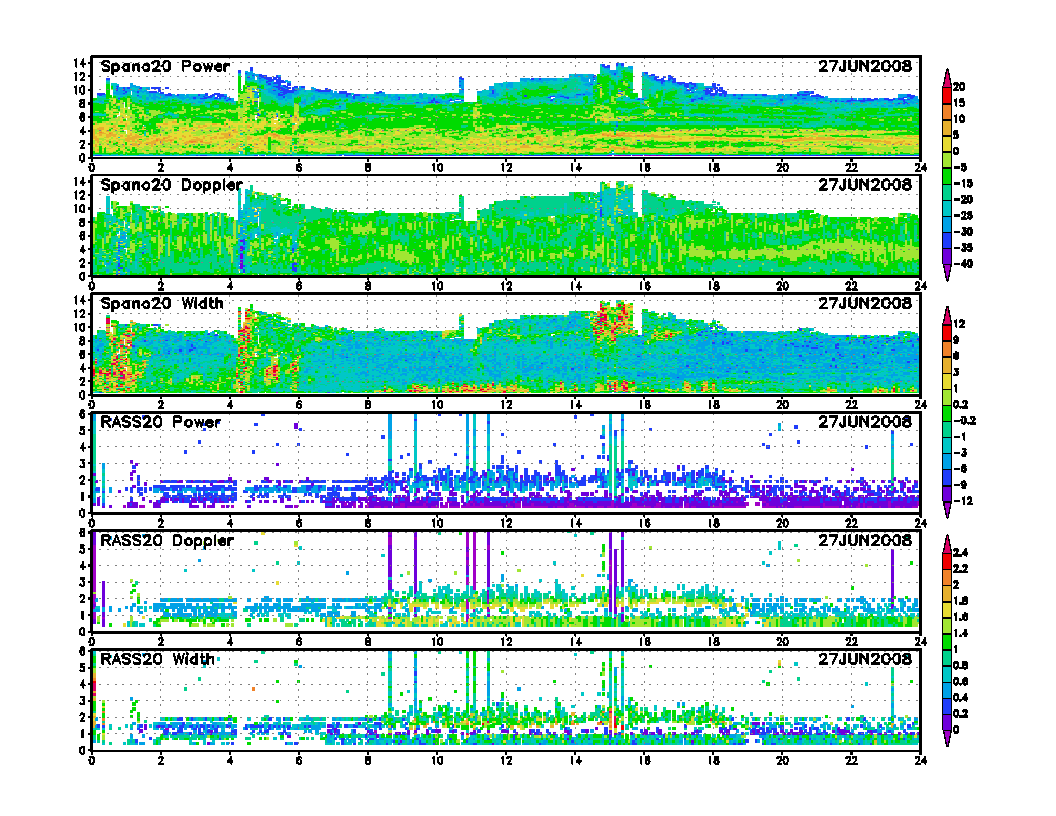The height and width of the screenshot is (816, 1056).
Task: Click the '-20' label on the top colorbar
Action: click(x=963, y=200)
